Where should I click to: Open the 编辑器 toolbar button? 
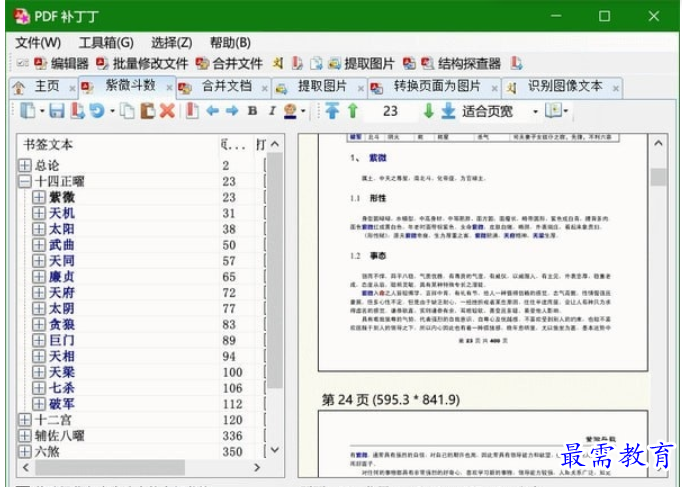[x=61, y=64]
